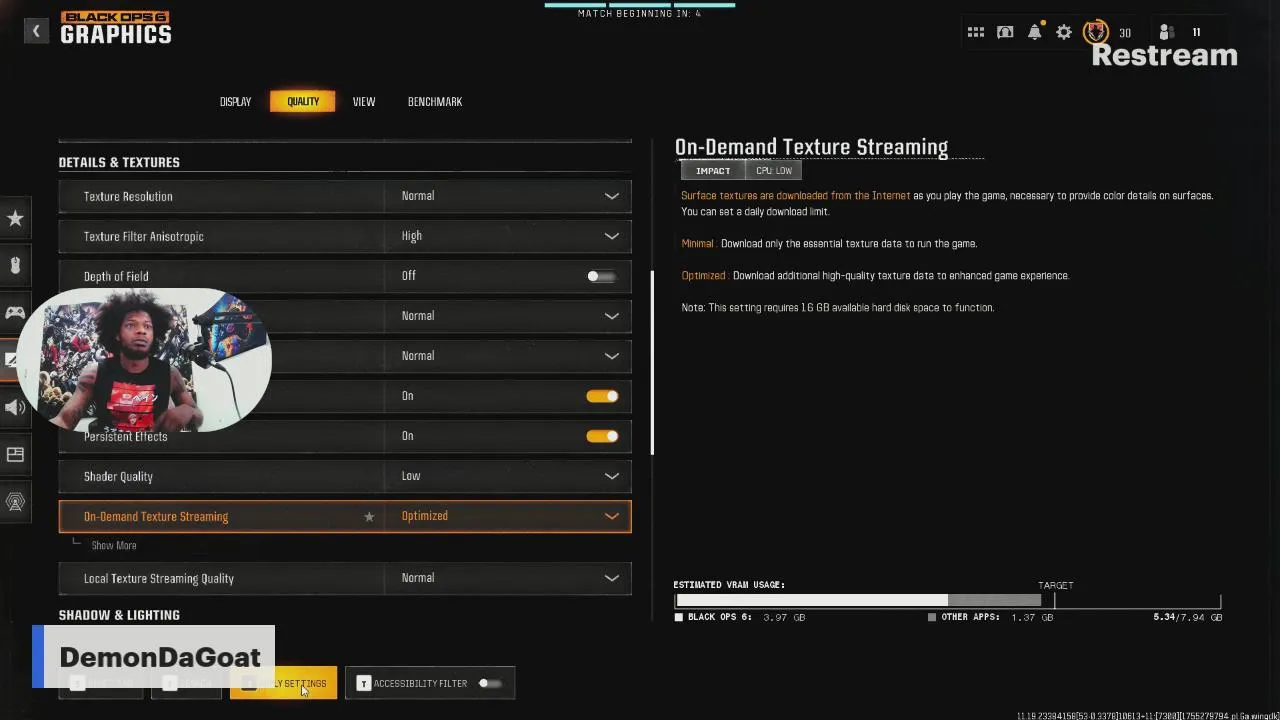The image size is (1280, 720).
Task: Toggle Depth of Field switch
Action: pyautogui.click(x=602, y=276)
